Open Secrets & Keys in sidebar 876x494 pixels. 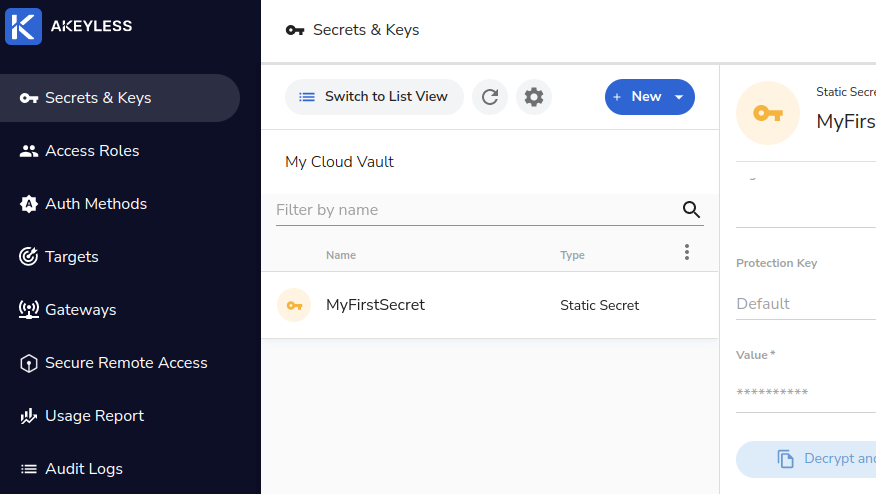coord(120,98)
